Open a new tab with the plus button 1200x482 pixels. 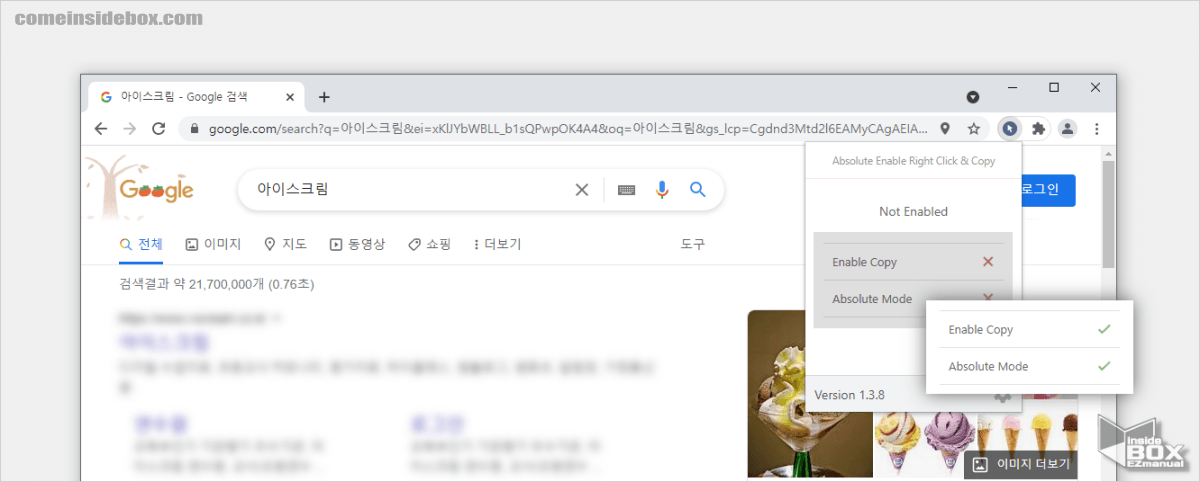pos(324,97)
